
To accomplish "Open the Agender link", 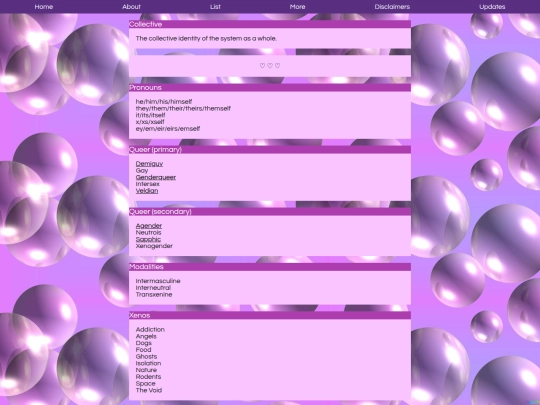I will [149, 226].
